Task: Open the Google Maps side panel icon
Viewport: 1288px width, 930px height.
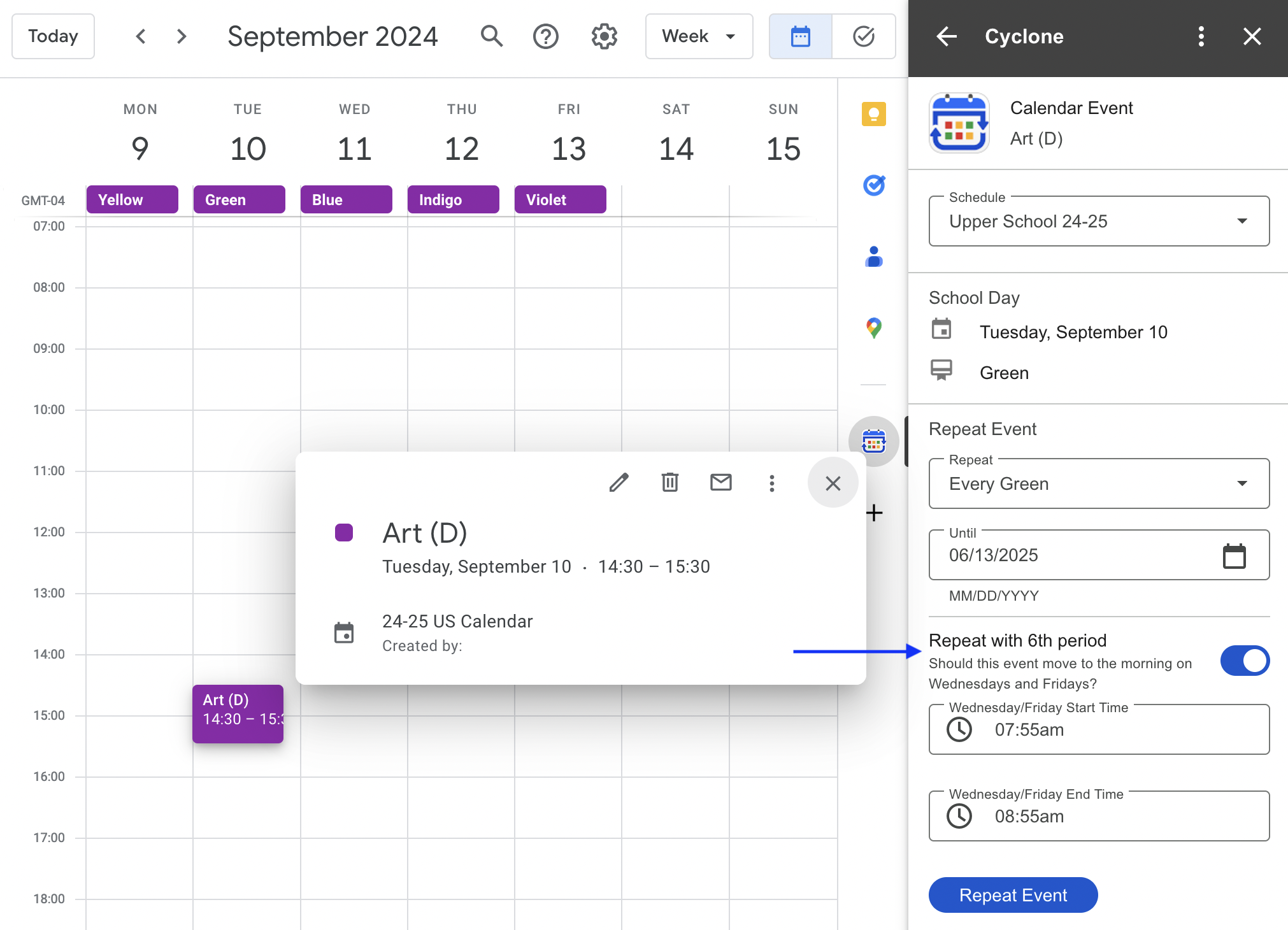Action: pos(873,328)
